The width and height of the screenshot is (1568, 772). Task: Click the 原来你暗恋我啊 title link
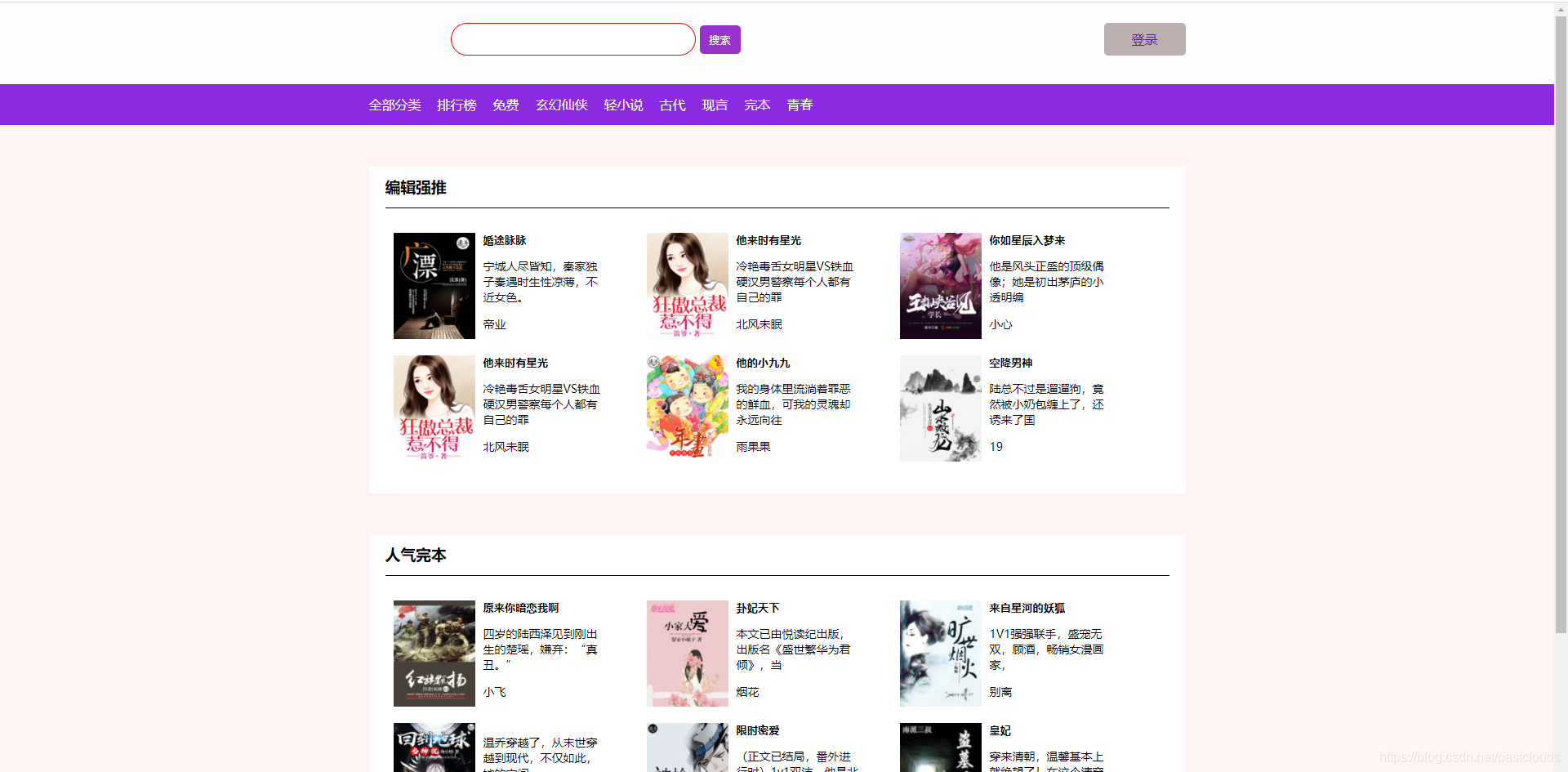(x=521, y=608)
